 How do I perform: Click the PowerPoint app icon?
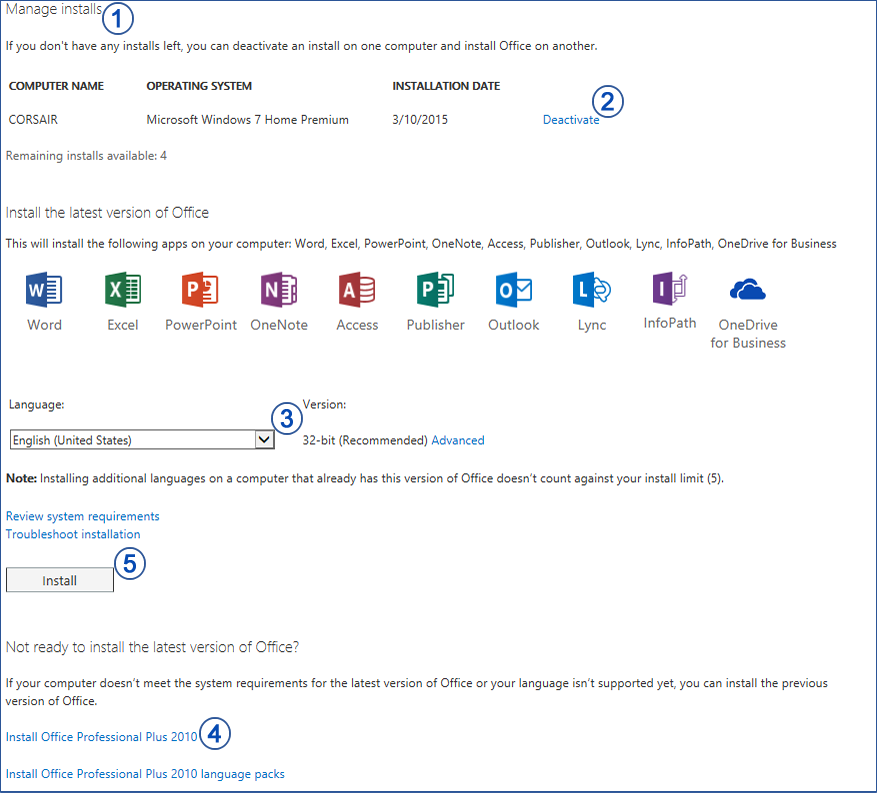click(x=200, y=290)
